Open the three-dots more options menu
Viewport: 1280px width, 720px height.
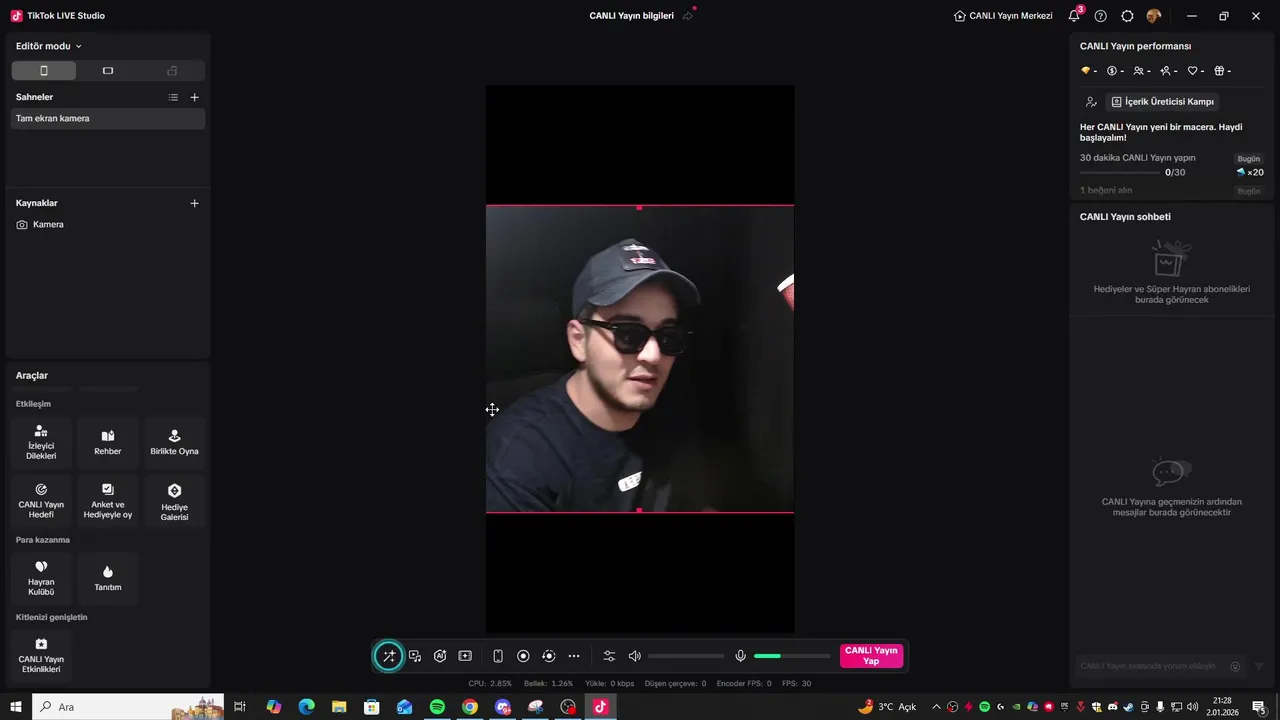pos(574,656)
